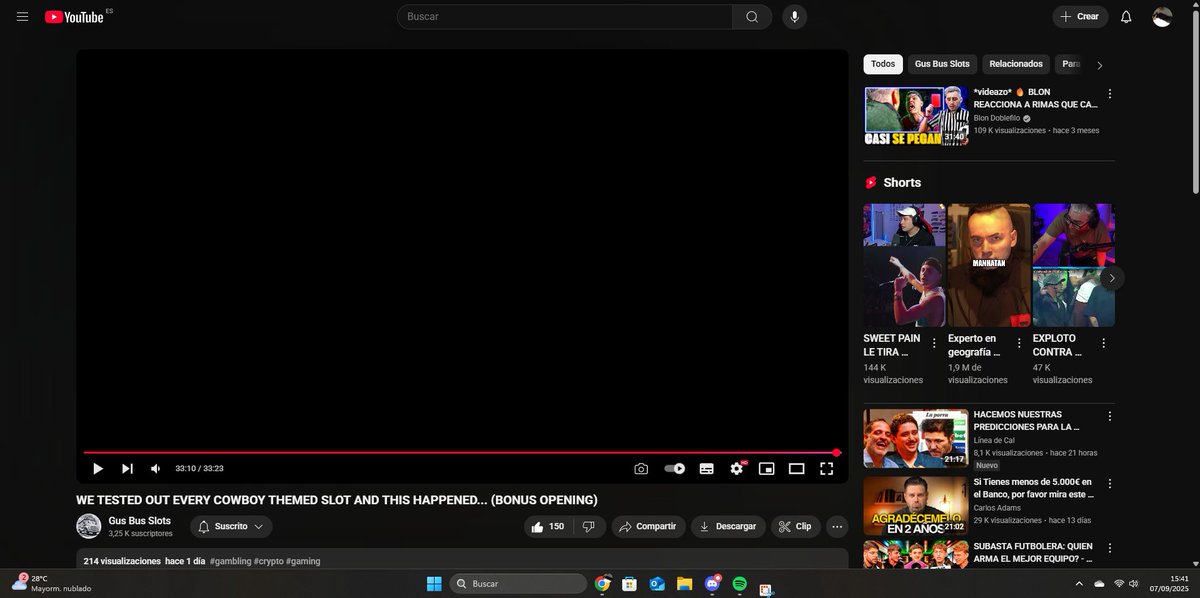Open the SWEET PAIN LE TIRA short thumbnail
The width and height of the screenshot is (1200, 598).
click(x=904, y=265)
